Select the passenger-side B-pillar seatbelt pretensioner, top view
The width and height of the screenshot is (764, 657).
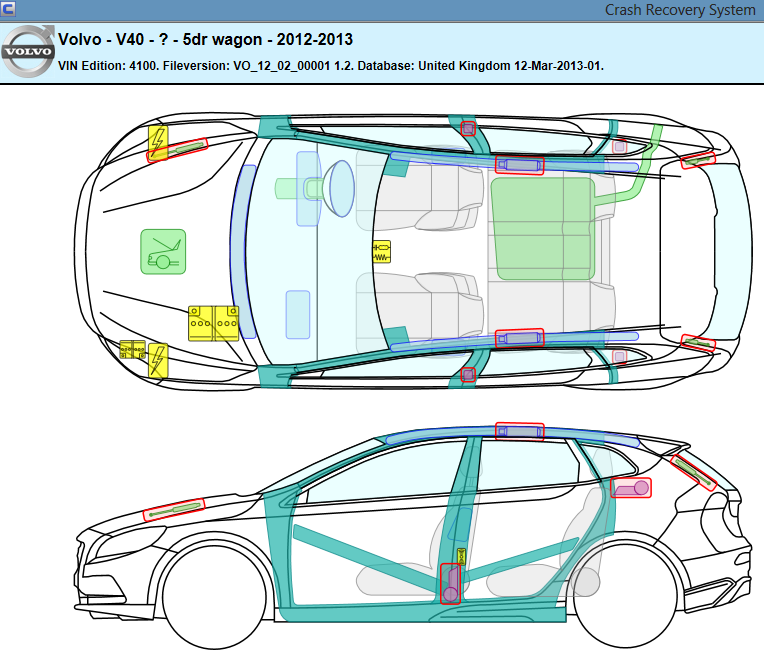(468, 375)
